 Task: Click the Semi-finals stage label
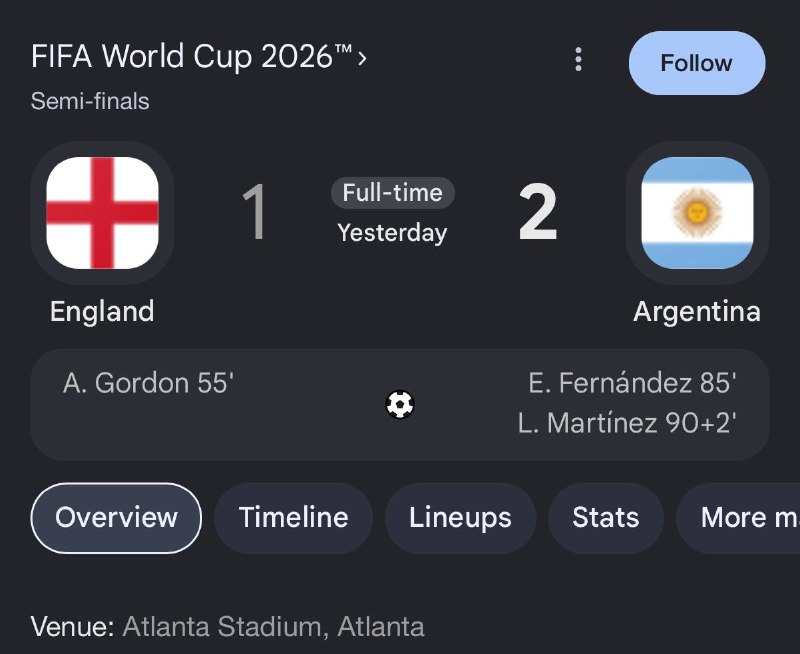coord(90,101)
